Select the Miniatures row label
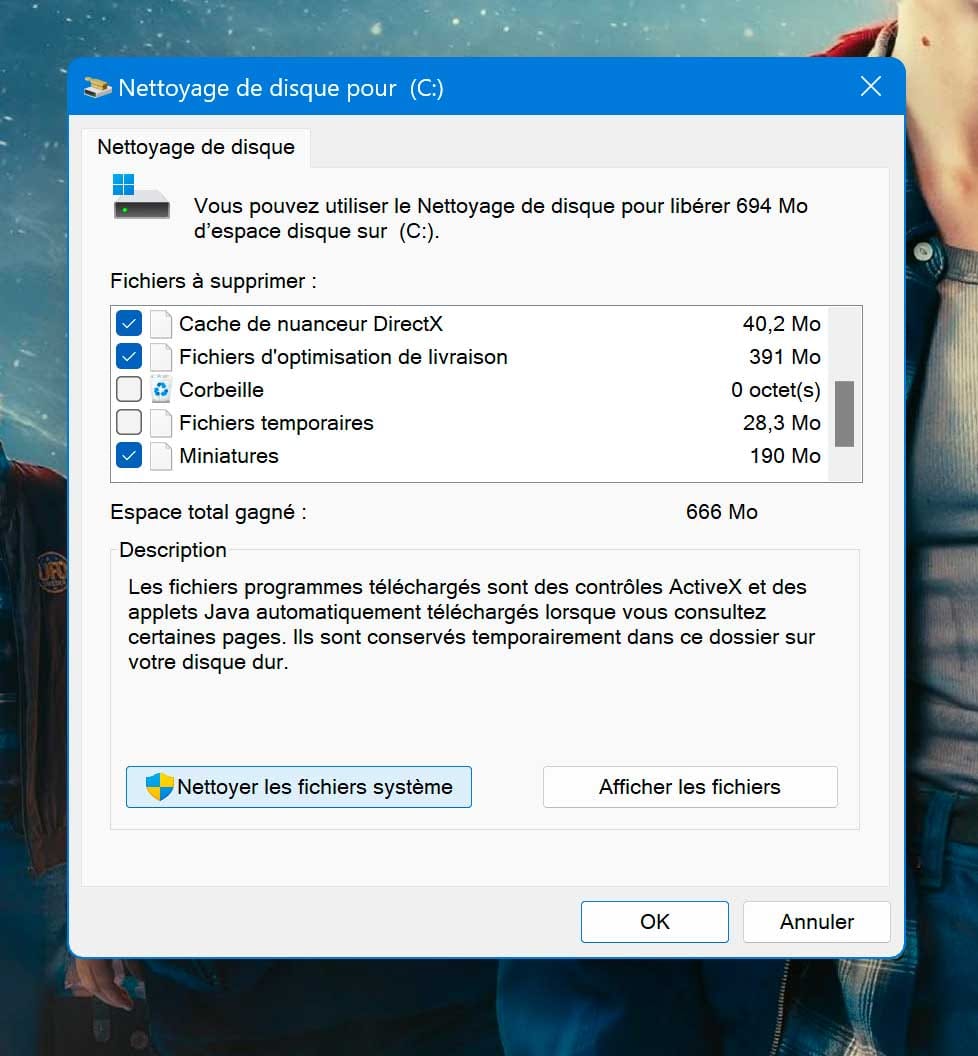Image resolution: width=978 pixels, height=1056 pixels. point(228,456)
